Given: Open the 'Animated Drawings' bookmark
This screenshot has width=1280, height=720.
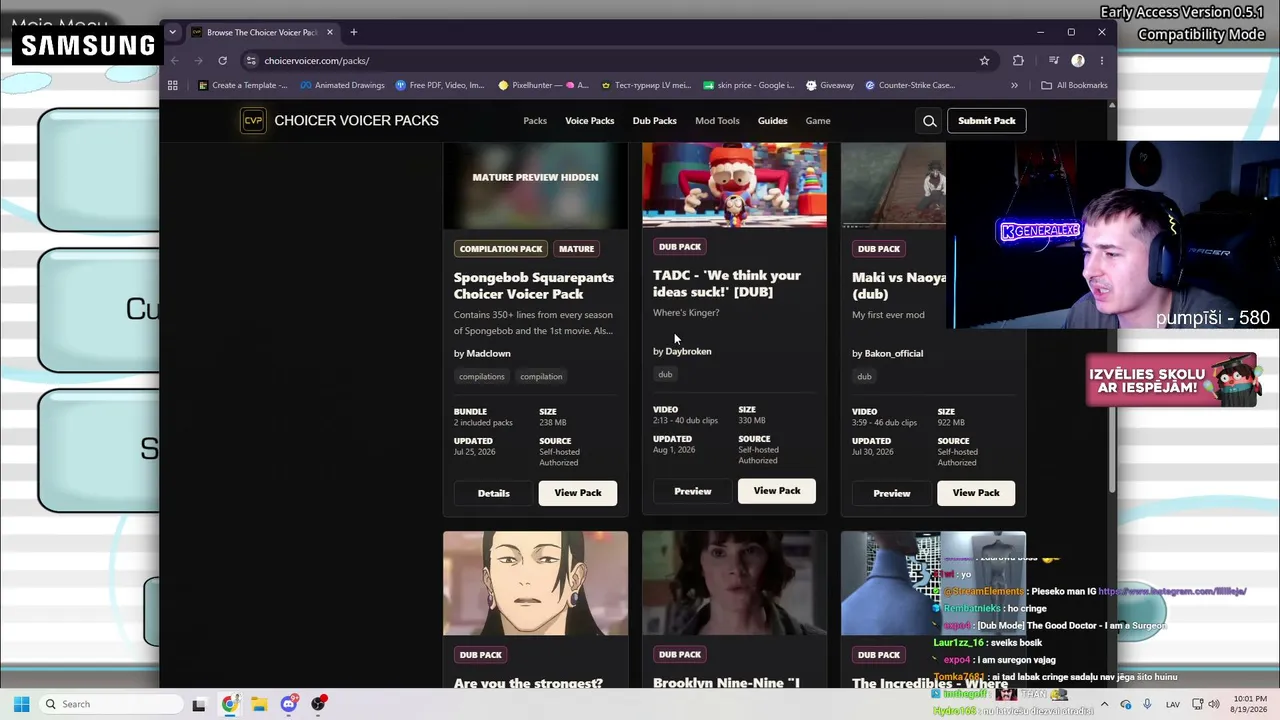Looking at the screenshot, I should click(342, 85).
